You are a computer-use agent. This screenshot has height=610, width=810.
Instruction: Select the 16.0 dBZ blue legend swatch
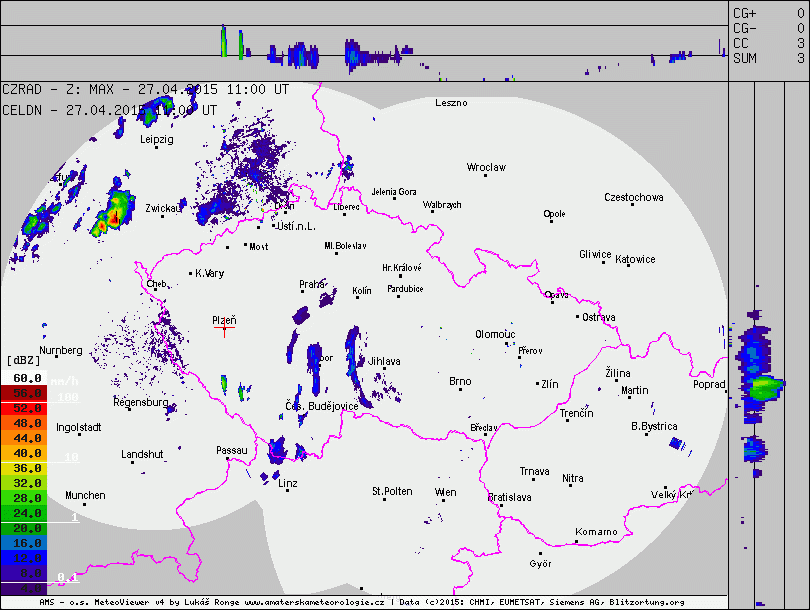pos(26,541)
